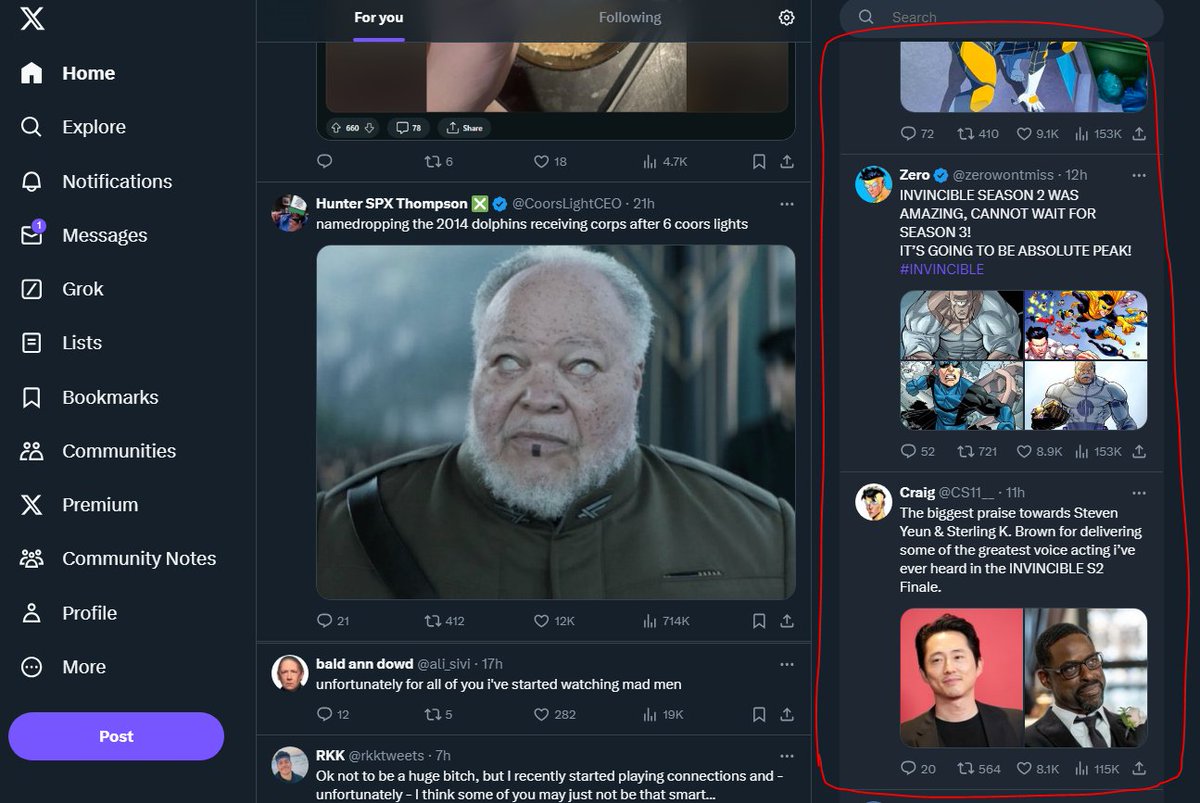Open more options on bald ann dowd tweet

click(x=787, y=664)
